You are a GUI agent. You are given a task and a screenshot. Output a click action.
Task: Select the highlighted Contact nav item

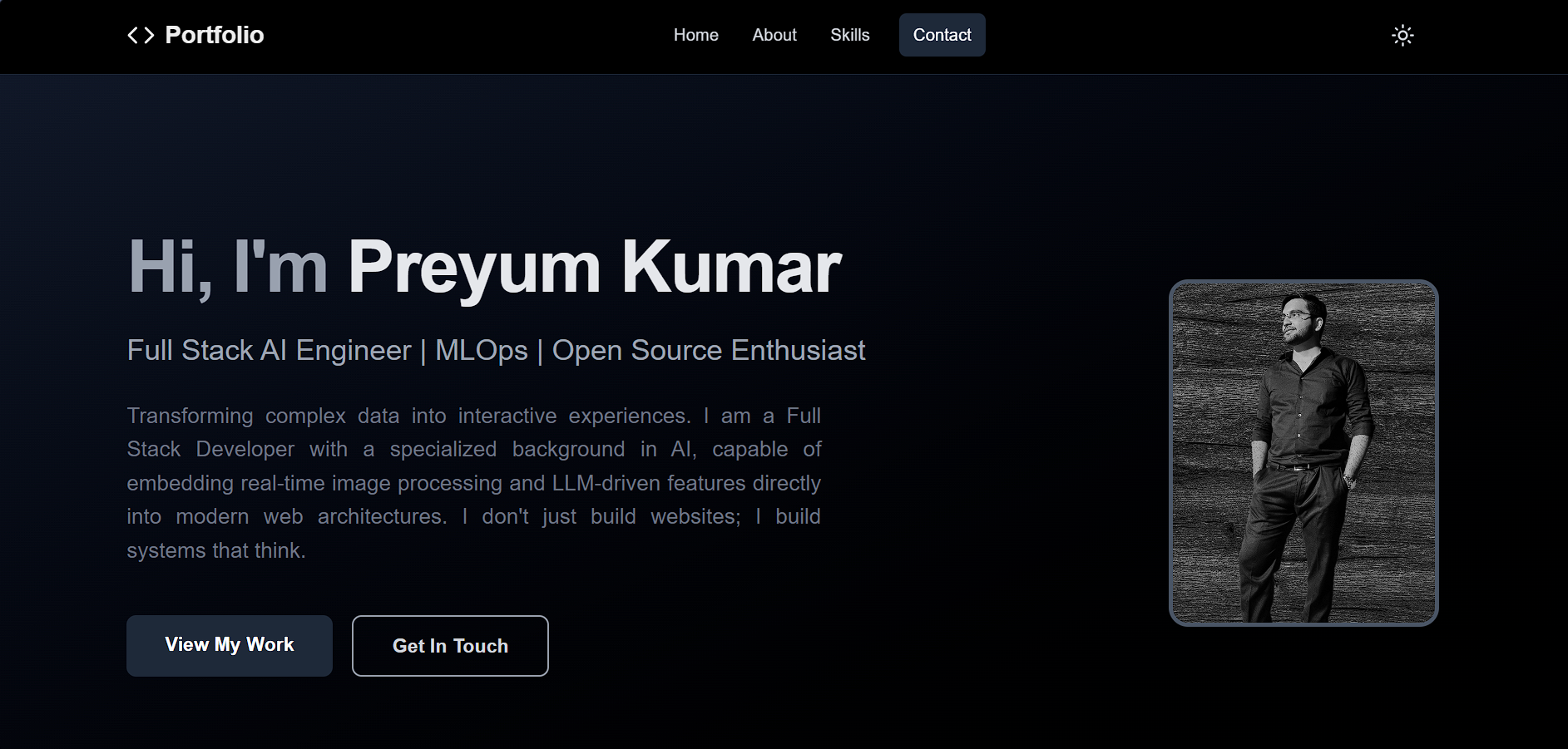coord(942,35)
